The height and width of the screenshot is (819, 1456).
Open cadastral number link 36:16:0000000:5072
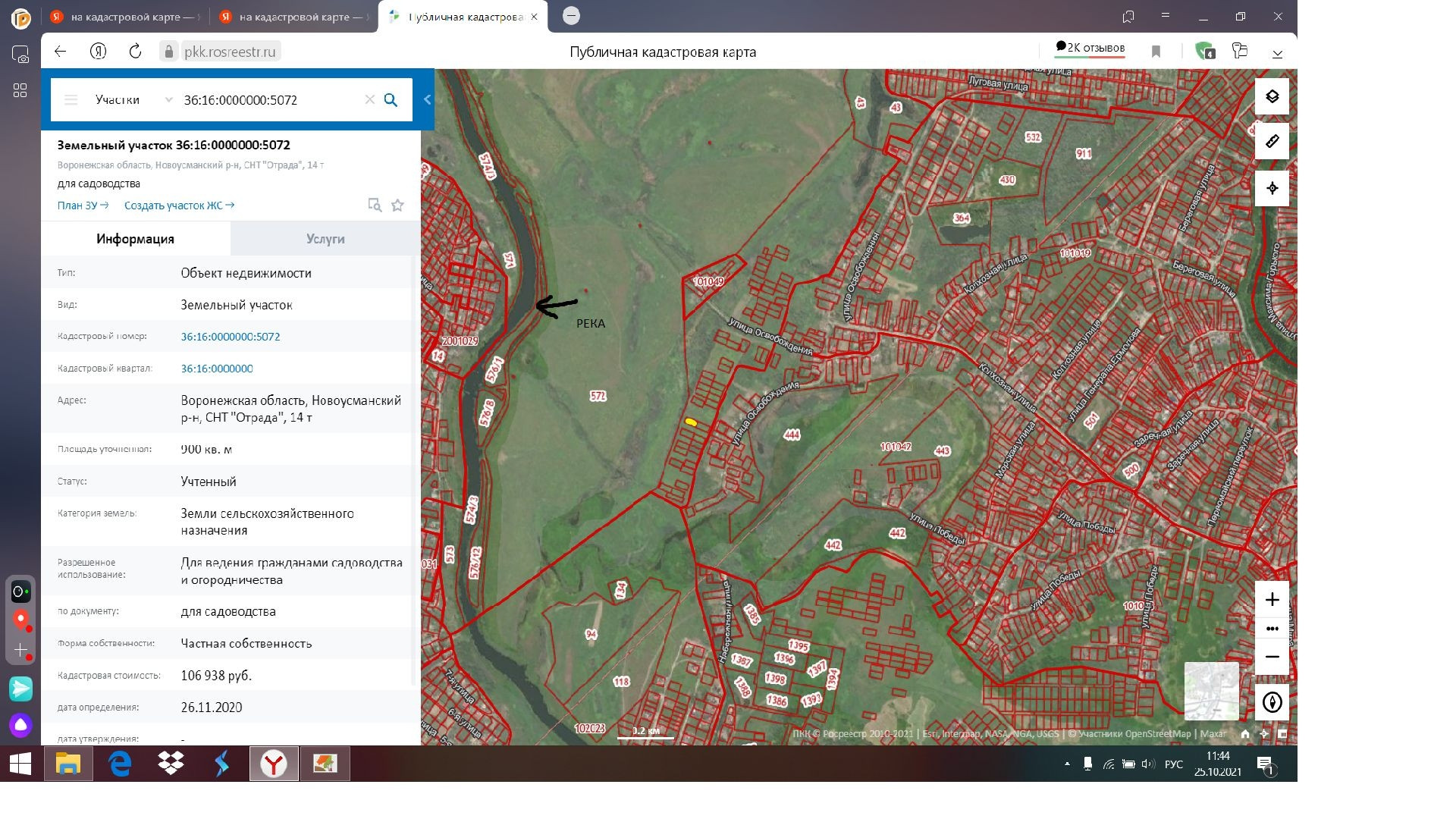click(231, 337)
